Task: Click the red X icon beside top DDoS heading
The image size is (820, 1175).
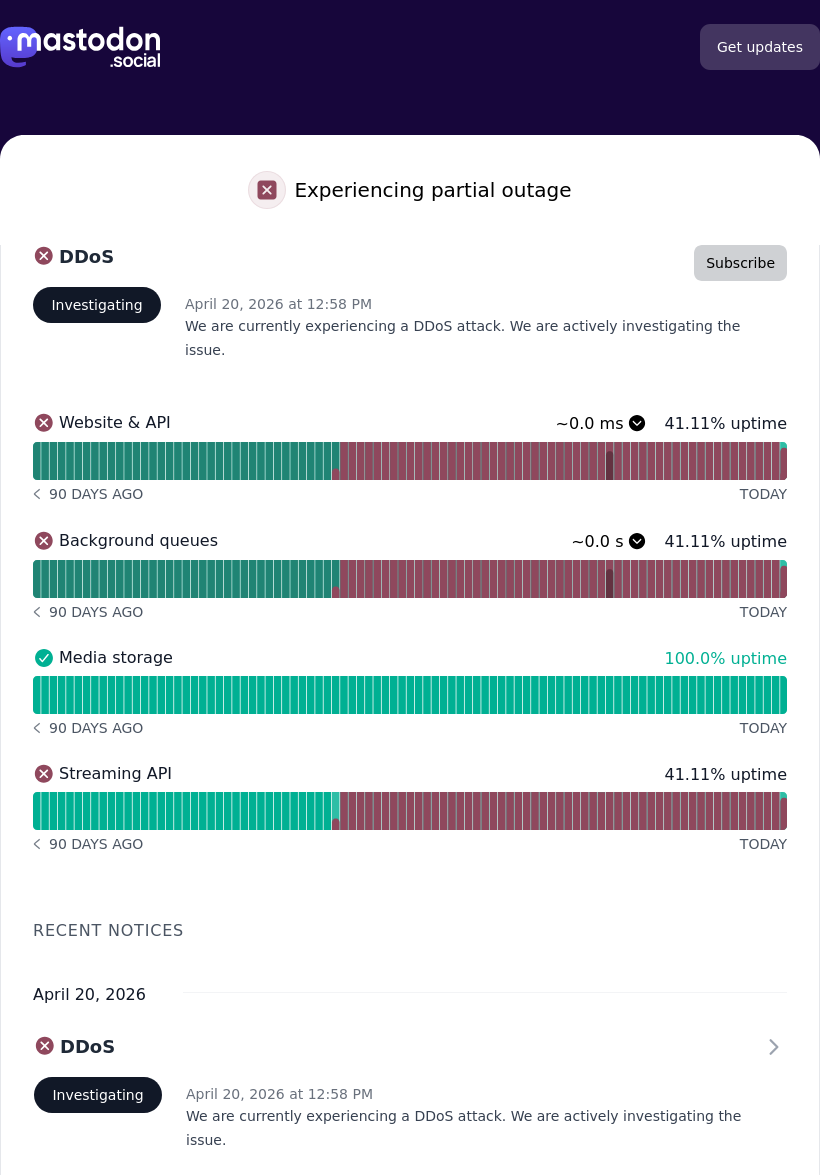Action: 44,256
